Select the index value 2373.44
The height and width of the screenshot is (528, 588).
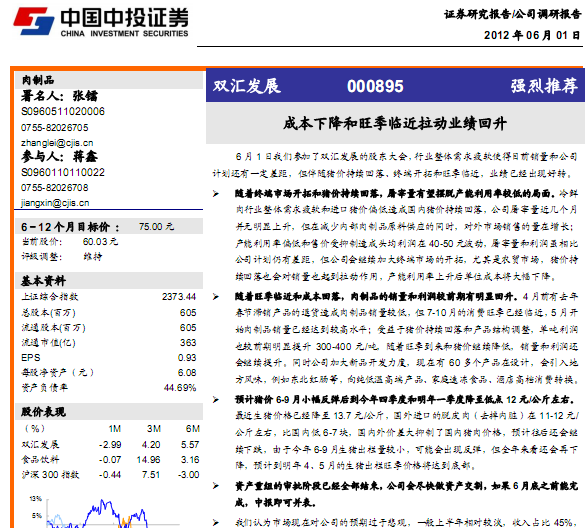(179, 297)
